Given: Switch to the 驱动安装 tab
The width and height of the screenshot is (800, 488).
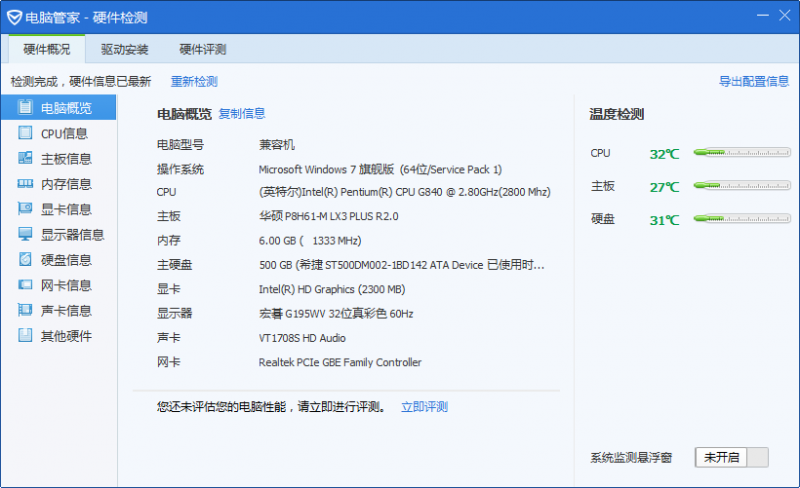Looking at the screenshot, I should coord(124,49).
